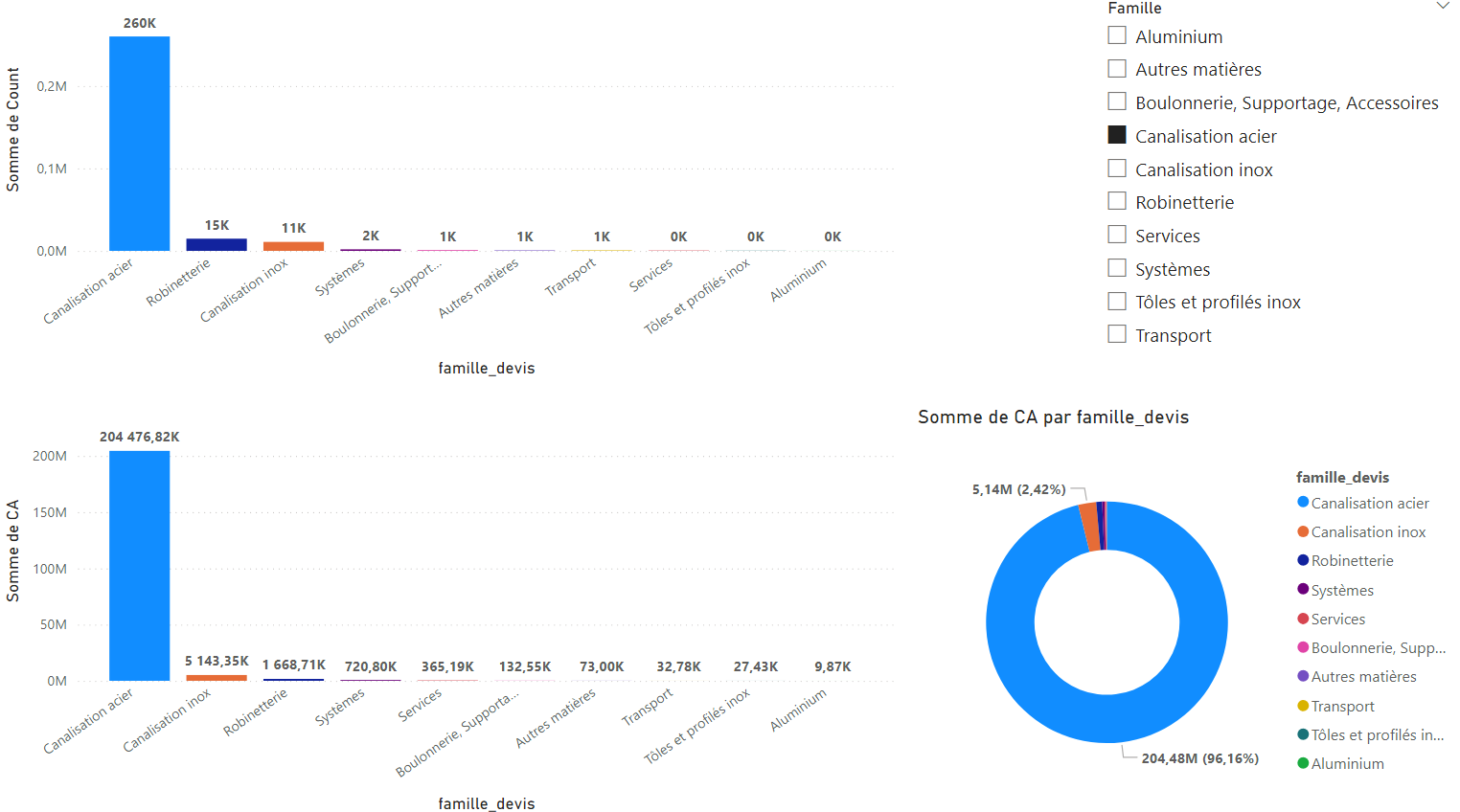Click 'Somme de CA par famille_devis' title
1460x812 pixels.
[1053, 417]
